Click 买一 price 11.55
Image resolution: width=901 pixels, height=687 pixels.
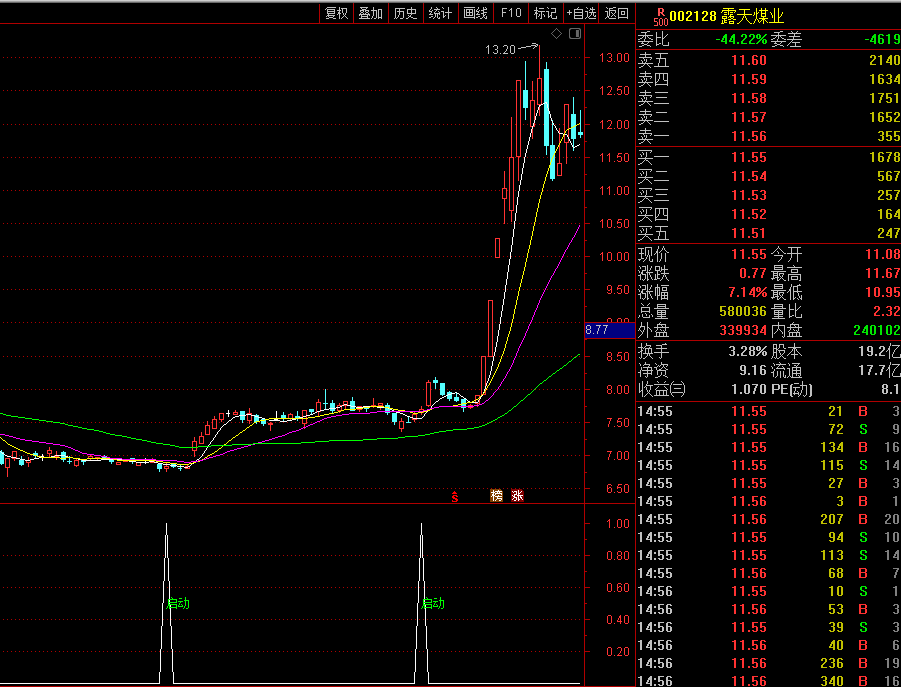[749, 157]
